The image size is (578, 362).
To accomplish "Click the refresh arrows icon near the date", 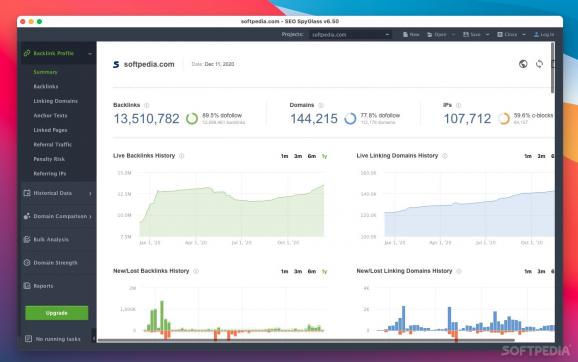I will 539,64.
